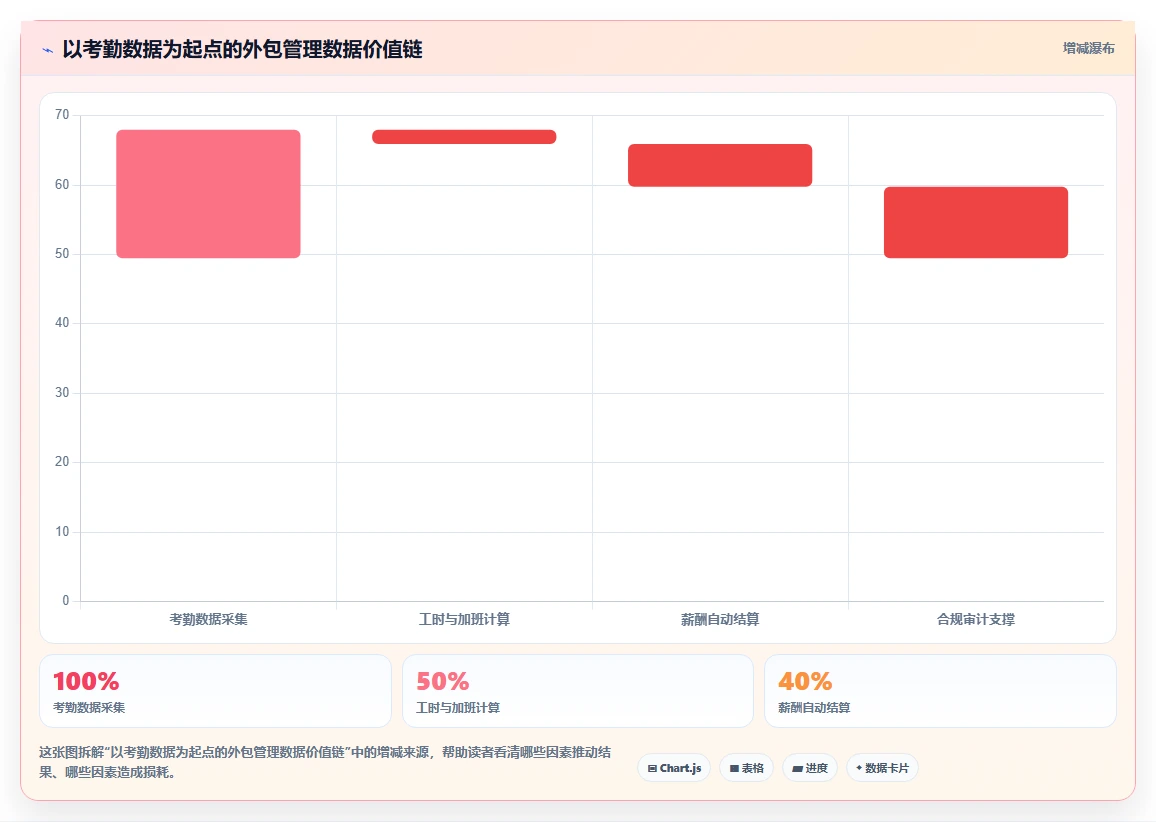Open the 100% 考勤数据采集 card
Image resolution: width=1156 pixels, height=822 pixels.
pos(215,691)
